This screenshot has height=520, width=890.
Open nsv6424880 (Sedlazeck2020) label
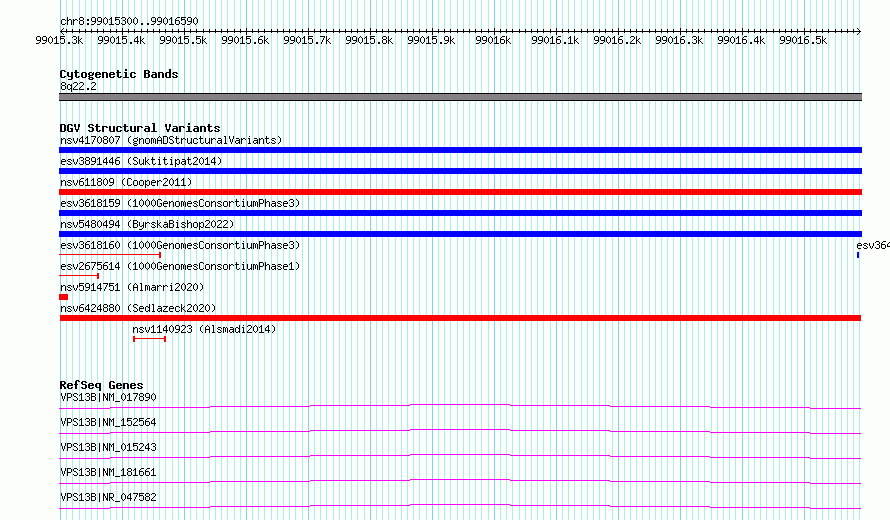138,308
